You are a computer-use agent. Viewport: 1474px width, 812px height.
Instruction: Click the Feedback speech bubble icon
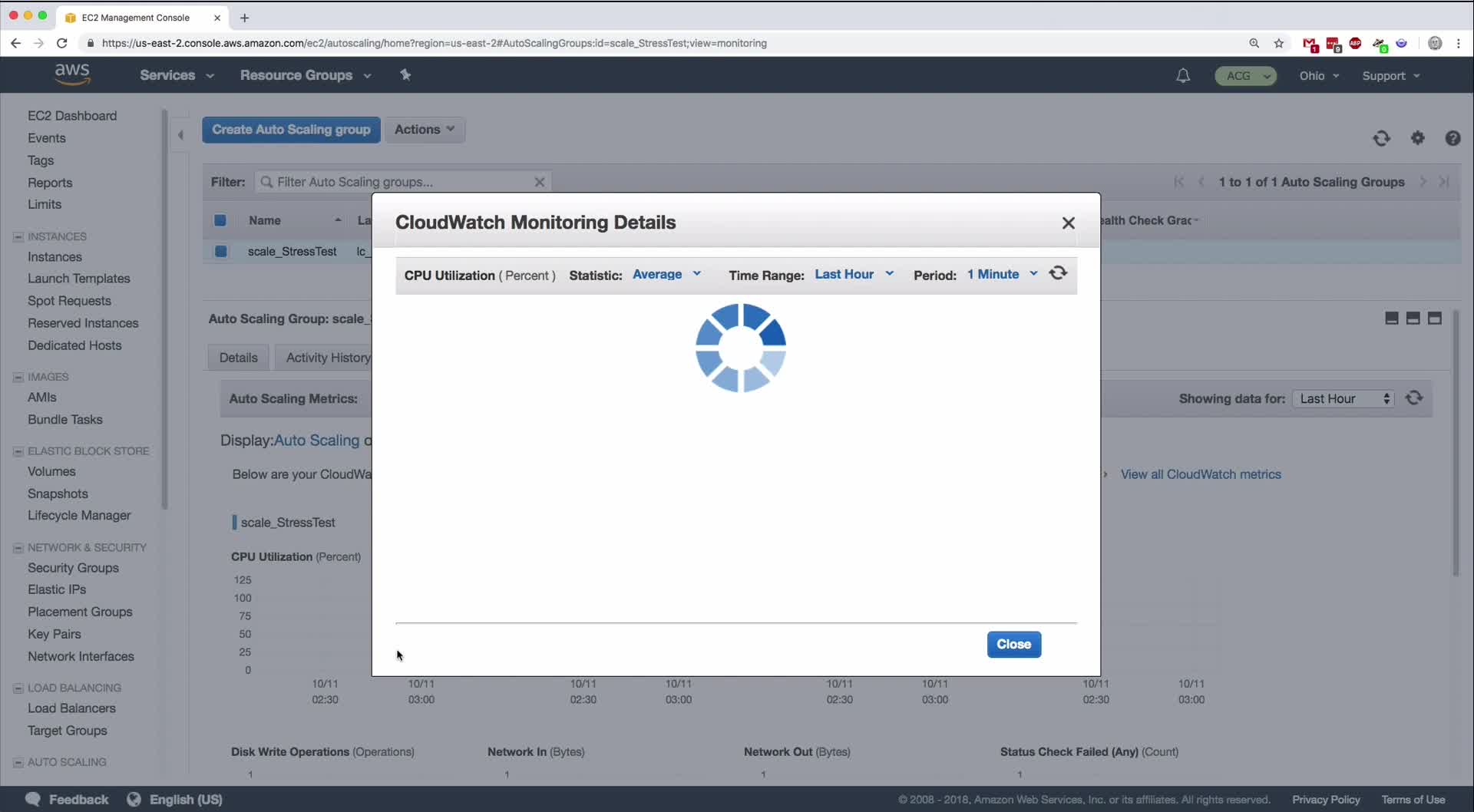32,799
